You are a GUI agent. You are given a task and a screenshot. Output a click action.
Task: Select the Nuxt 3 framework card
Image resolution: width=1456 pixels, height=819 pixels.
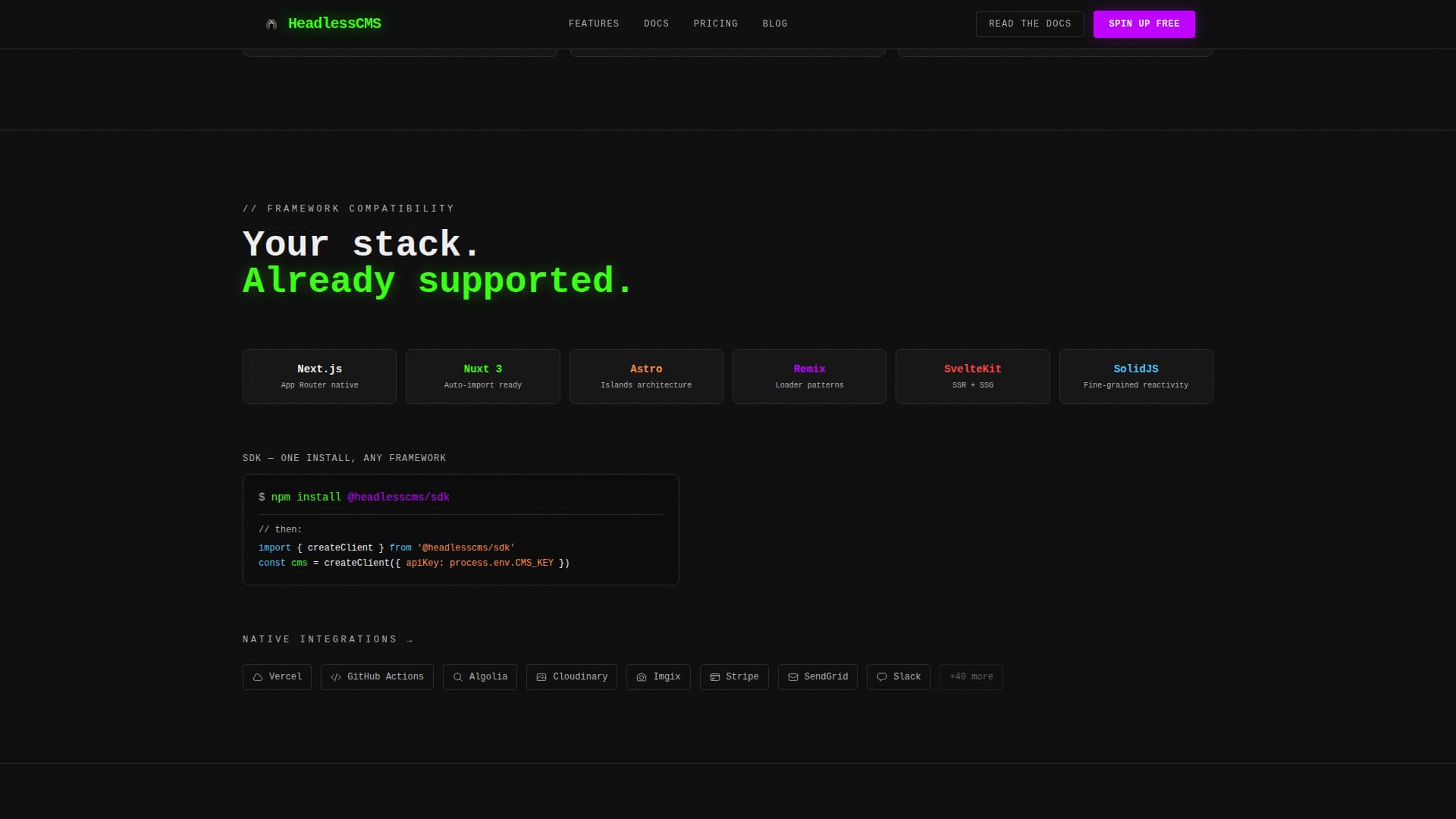coord(483,376)
